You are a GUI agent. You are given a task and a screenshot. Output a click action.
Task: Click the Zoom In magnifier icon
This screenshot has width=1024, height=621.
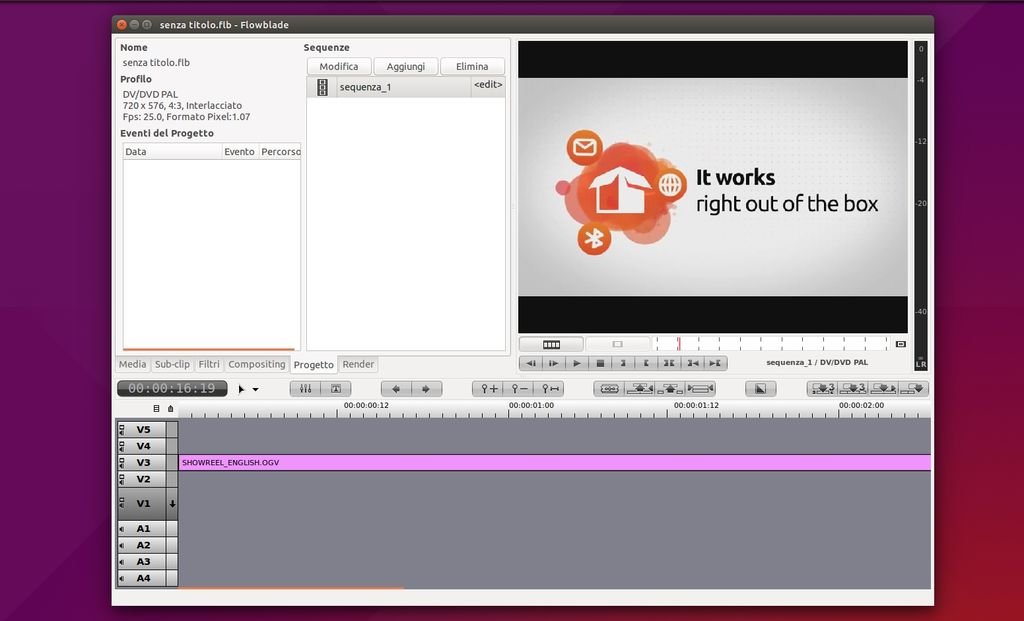click(489, 389)
